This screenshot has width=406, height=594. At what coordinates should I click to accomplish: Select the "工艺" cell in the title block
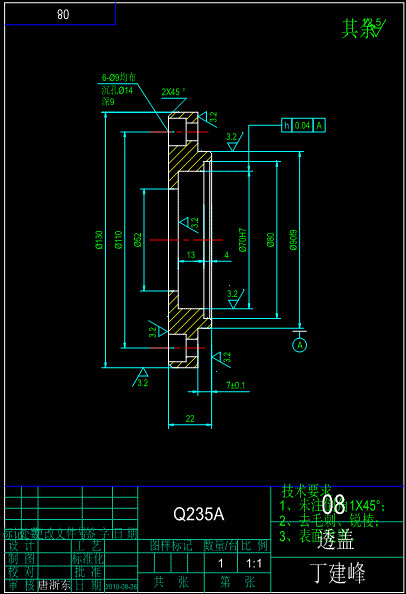point(87,546)
